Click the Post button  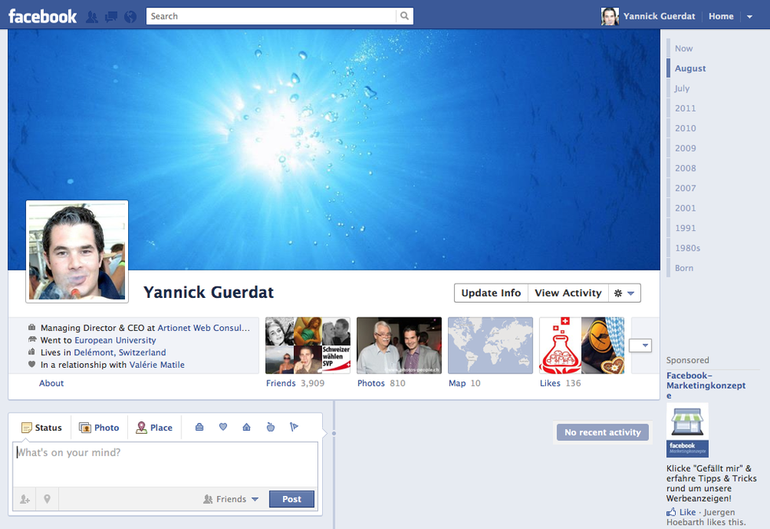coord(292,499)
